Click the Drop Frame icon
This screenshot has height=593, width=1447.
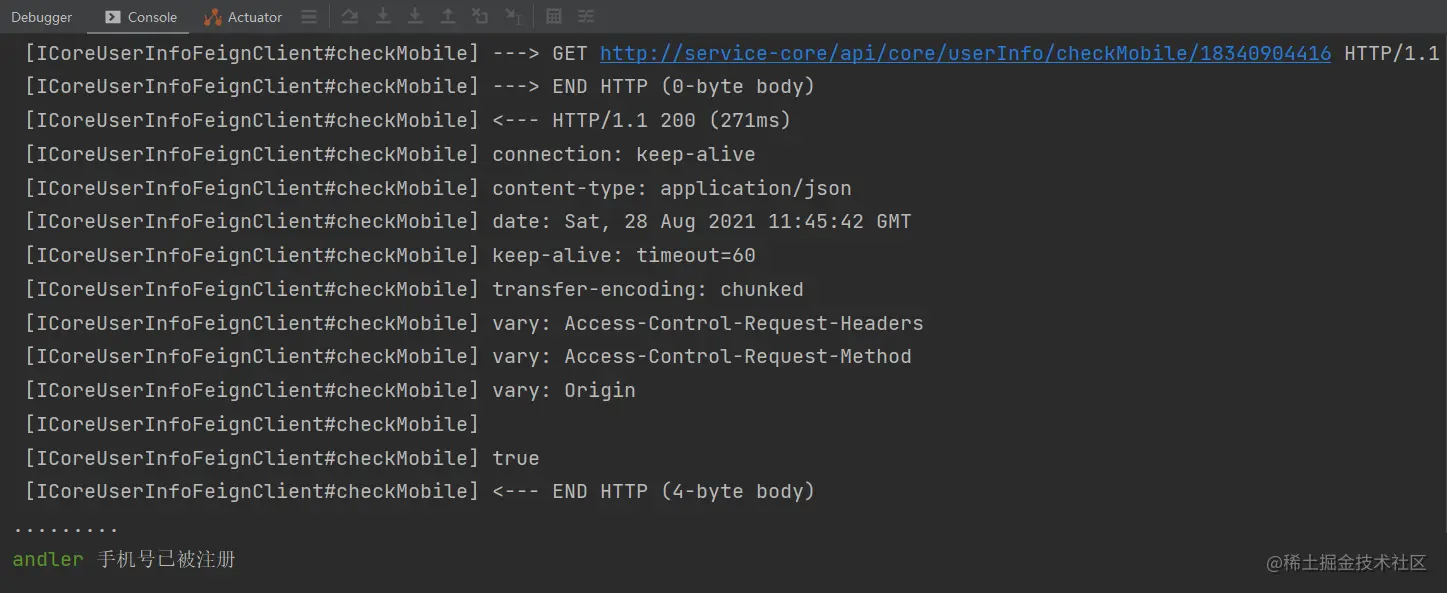(x=480, y=16)
